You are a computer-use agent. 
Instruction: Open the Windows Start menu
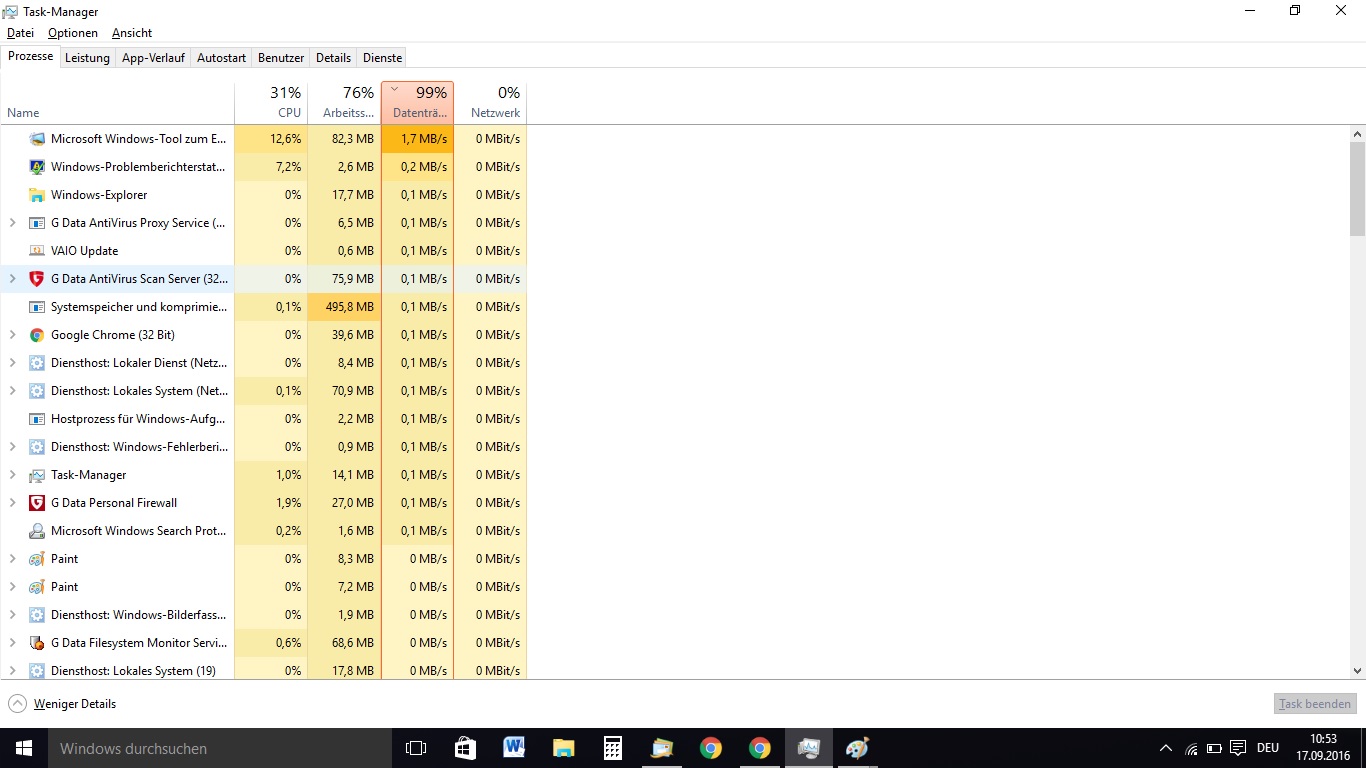click(x=24, y=748)
